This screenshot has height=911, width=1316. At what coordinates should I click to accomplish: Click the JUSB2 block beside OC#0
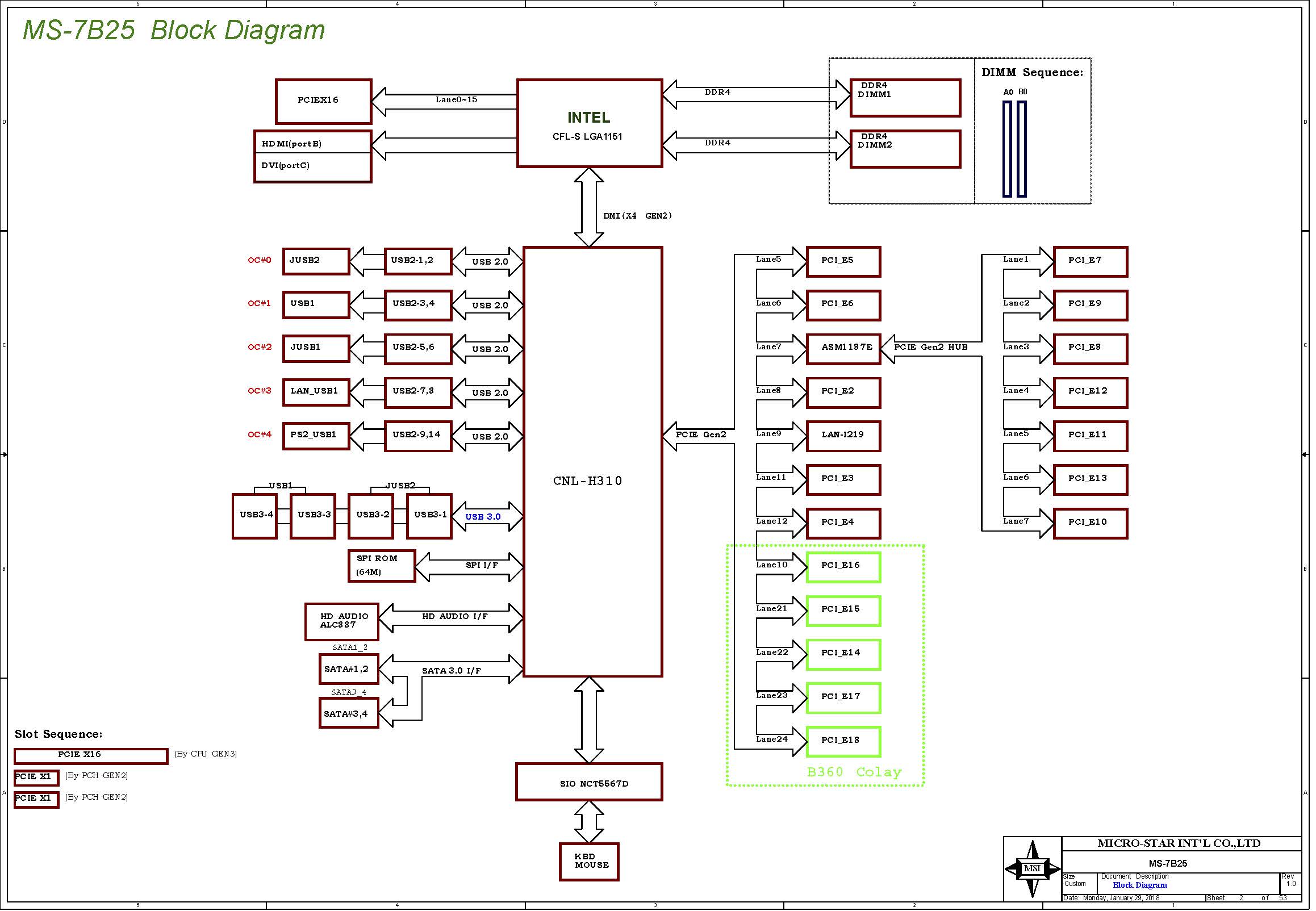(316, 261)
